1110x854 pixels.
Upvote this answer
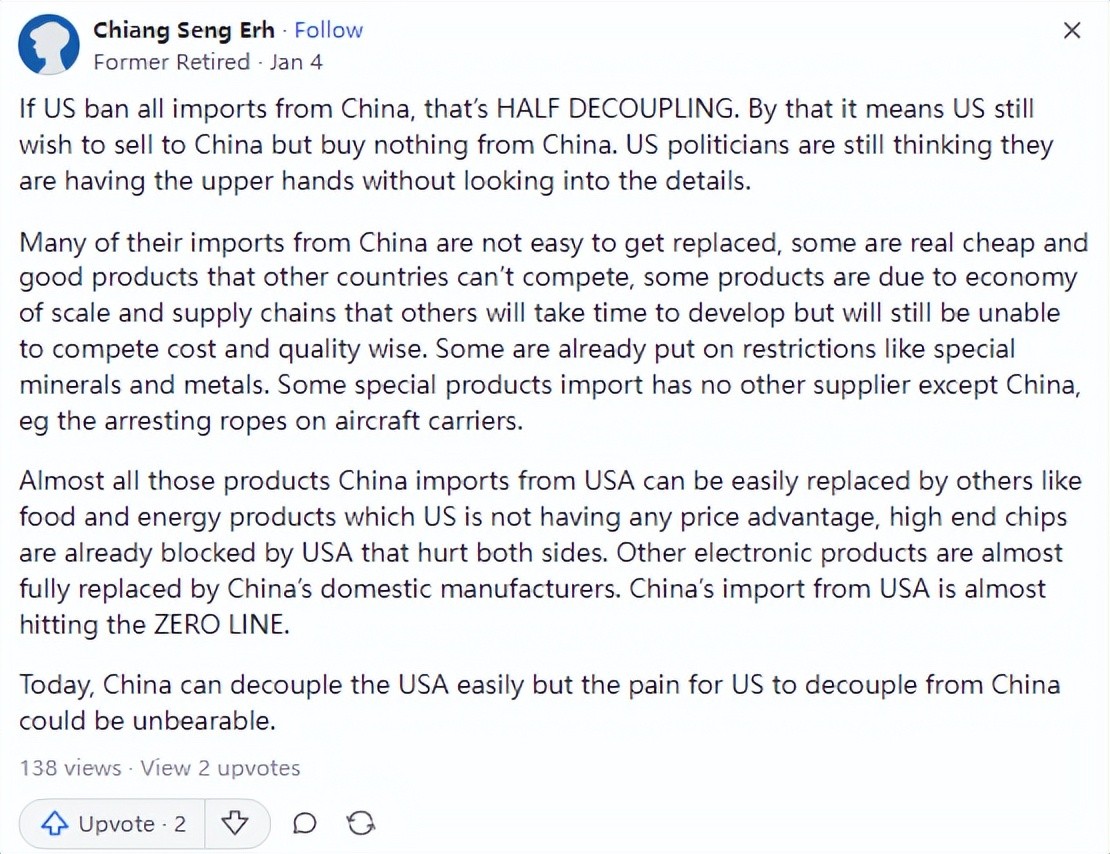click(113, 824)
